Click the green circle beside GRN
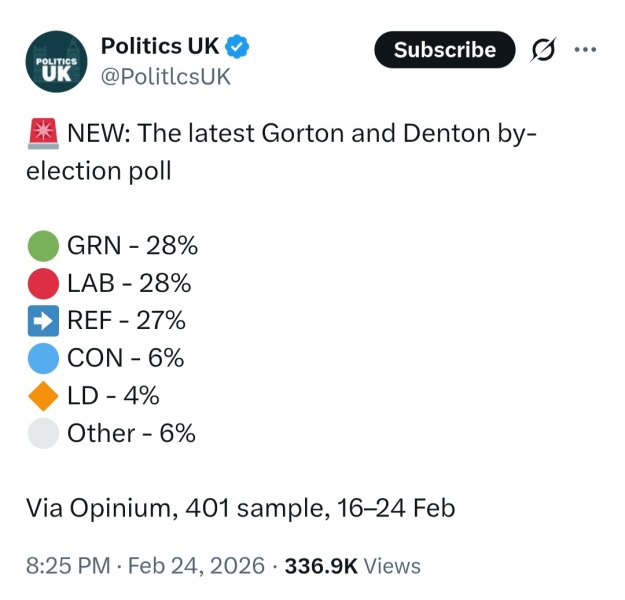Image resolution: width=625 pixels, height=600 pixels. click(x=43, y=246)
